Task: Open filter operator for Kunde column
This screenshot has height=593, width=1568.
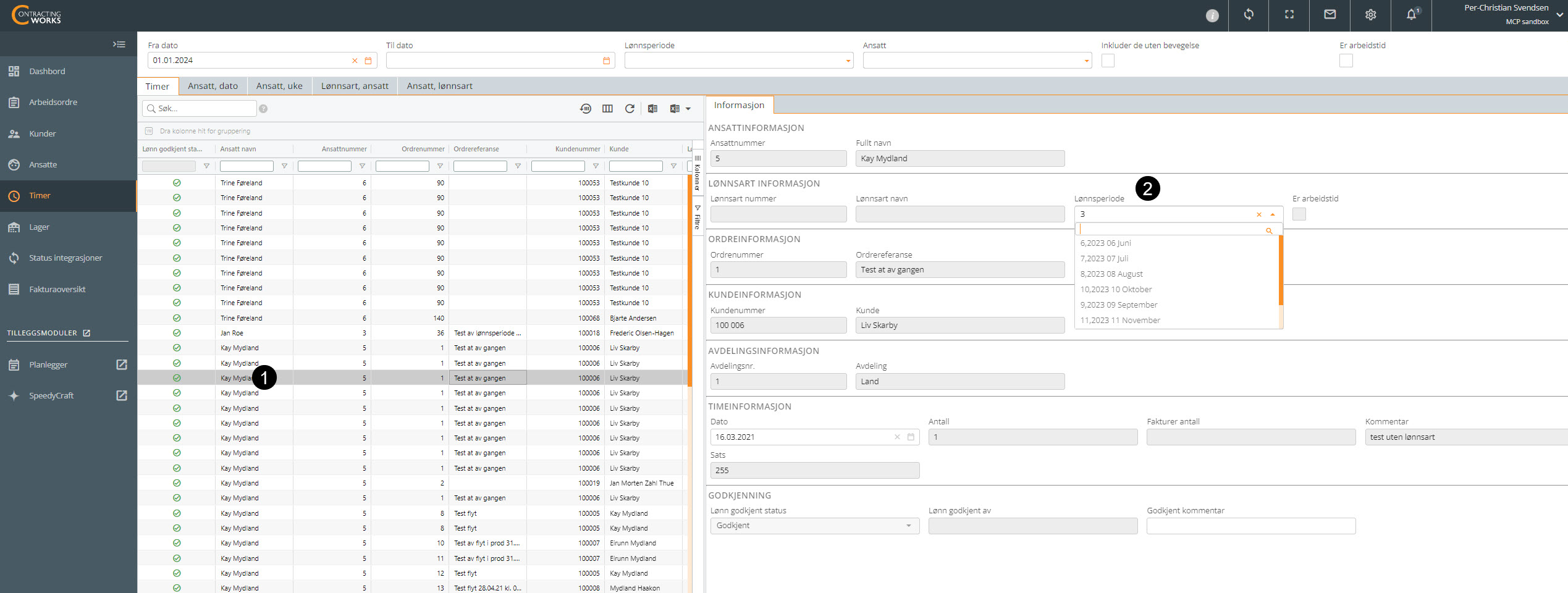Action: click(673, 166)
